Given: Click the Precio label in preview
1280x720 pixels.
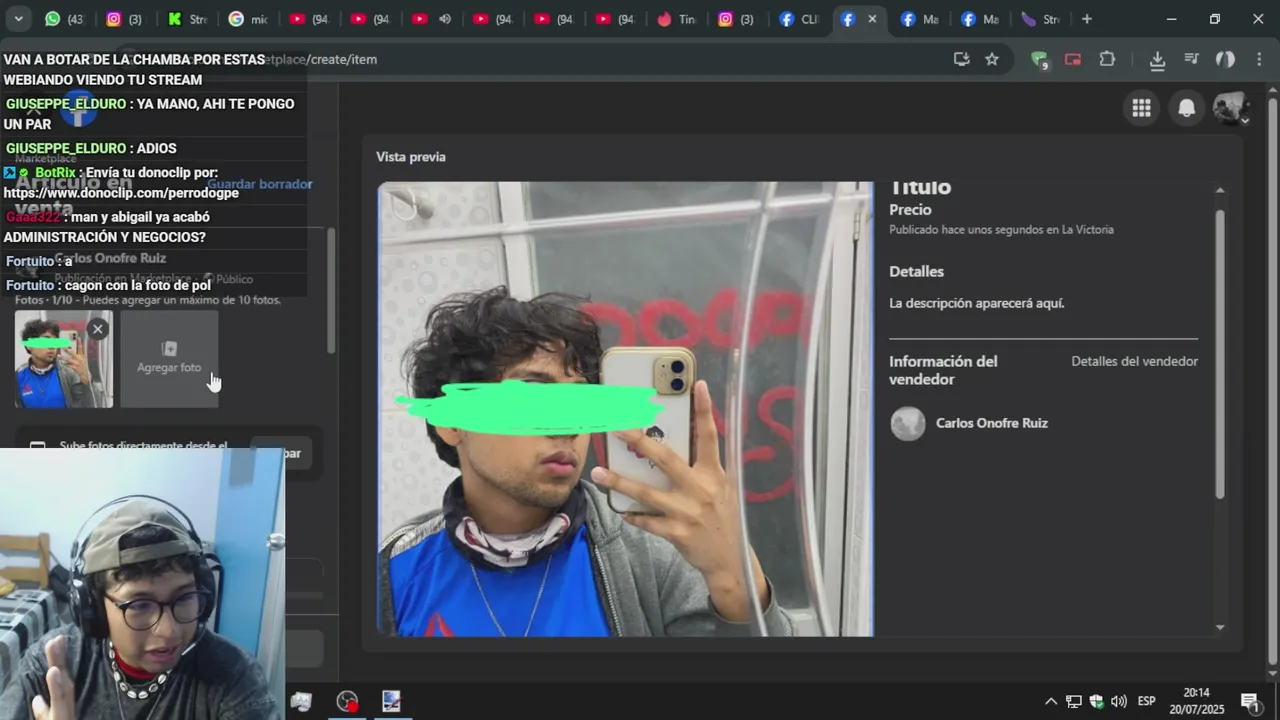Looking at the screenshot, I should [x=910, y=210].
